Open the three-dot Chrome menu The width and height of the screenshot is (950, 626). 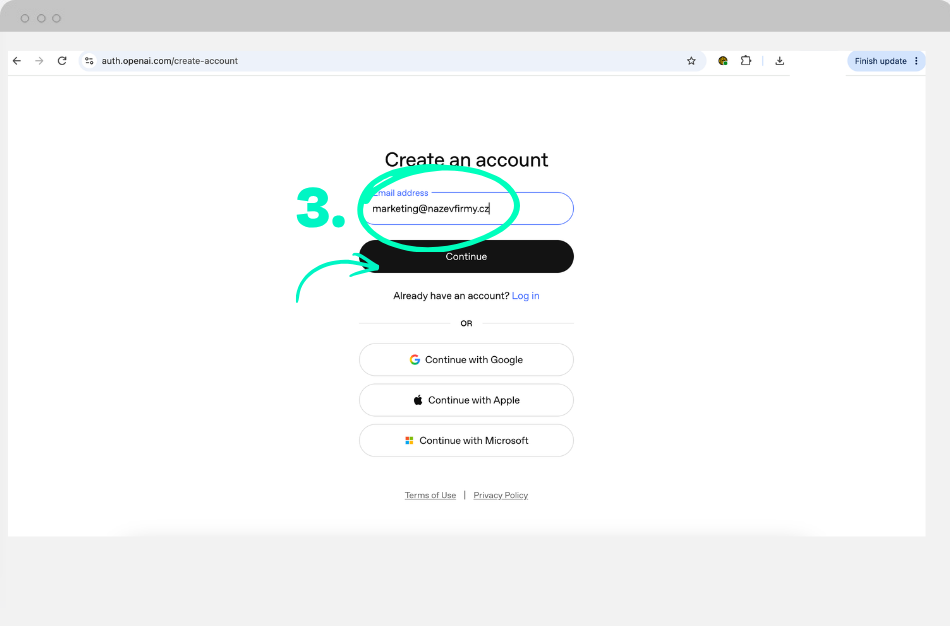click(x=916, y=61)
